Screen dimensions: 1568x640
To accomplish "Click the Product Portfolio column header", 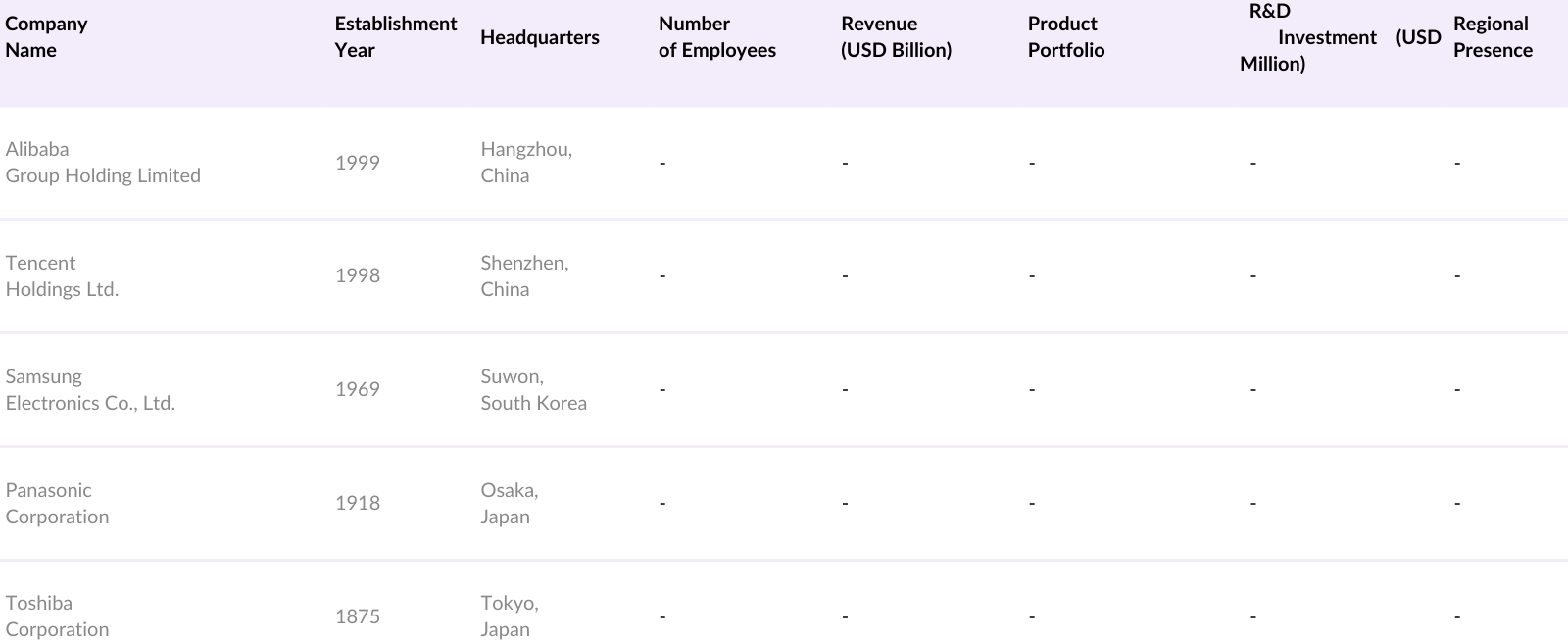I will (x=1065, y=37).
